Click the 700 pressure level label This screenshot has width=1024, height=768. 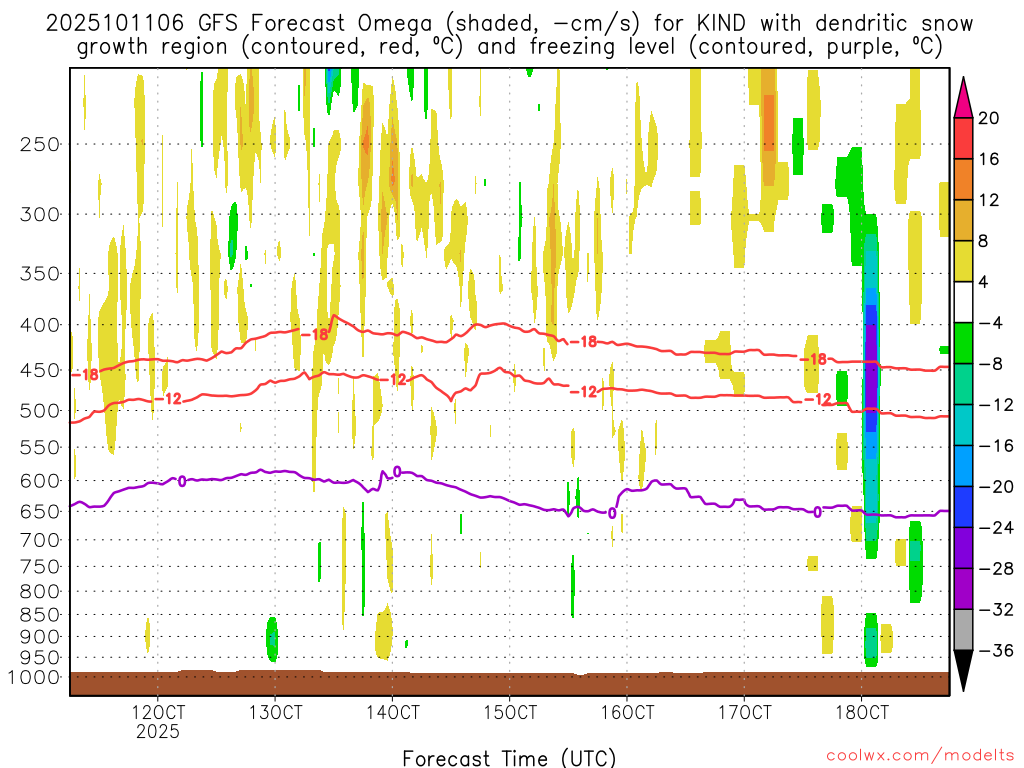(40, 540)
